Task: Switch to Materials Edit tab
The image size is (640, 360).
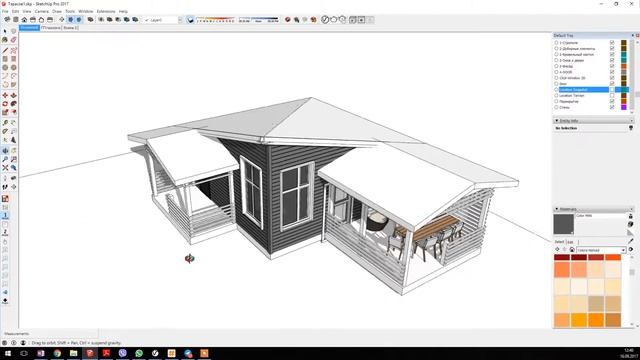Action: (x=570, y=242)
